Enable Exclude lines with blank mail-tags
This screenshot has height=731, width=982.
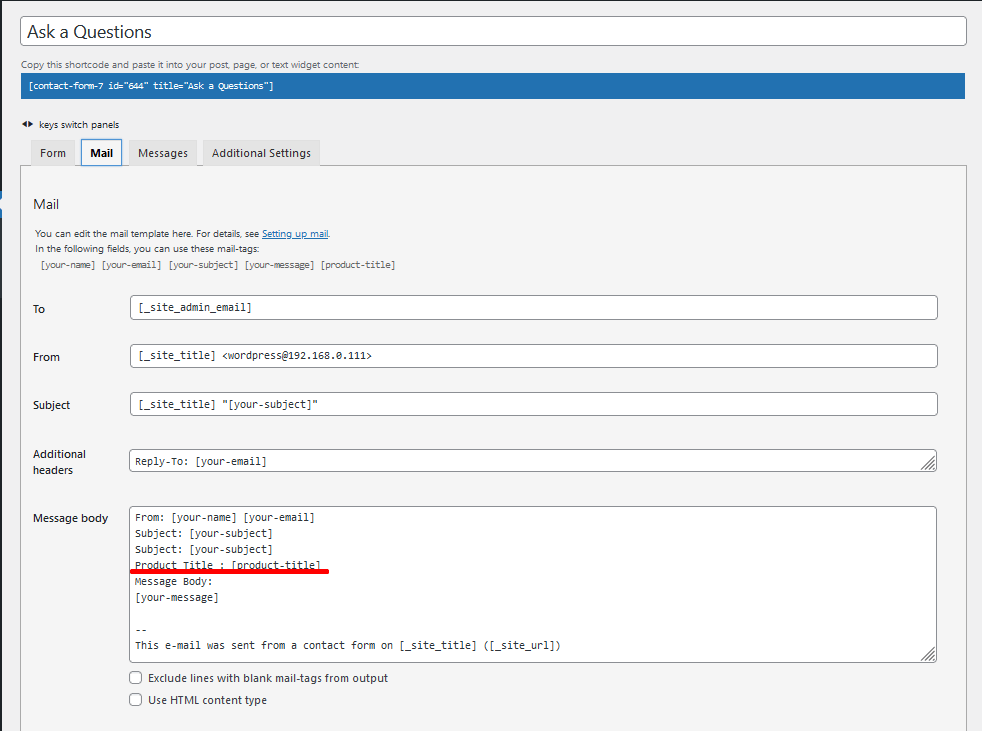pos(136,678)
